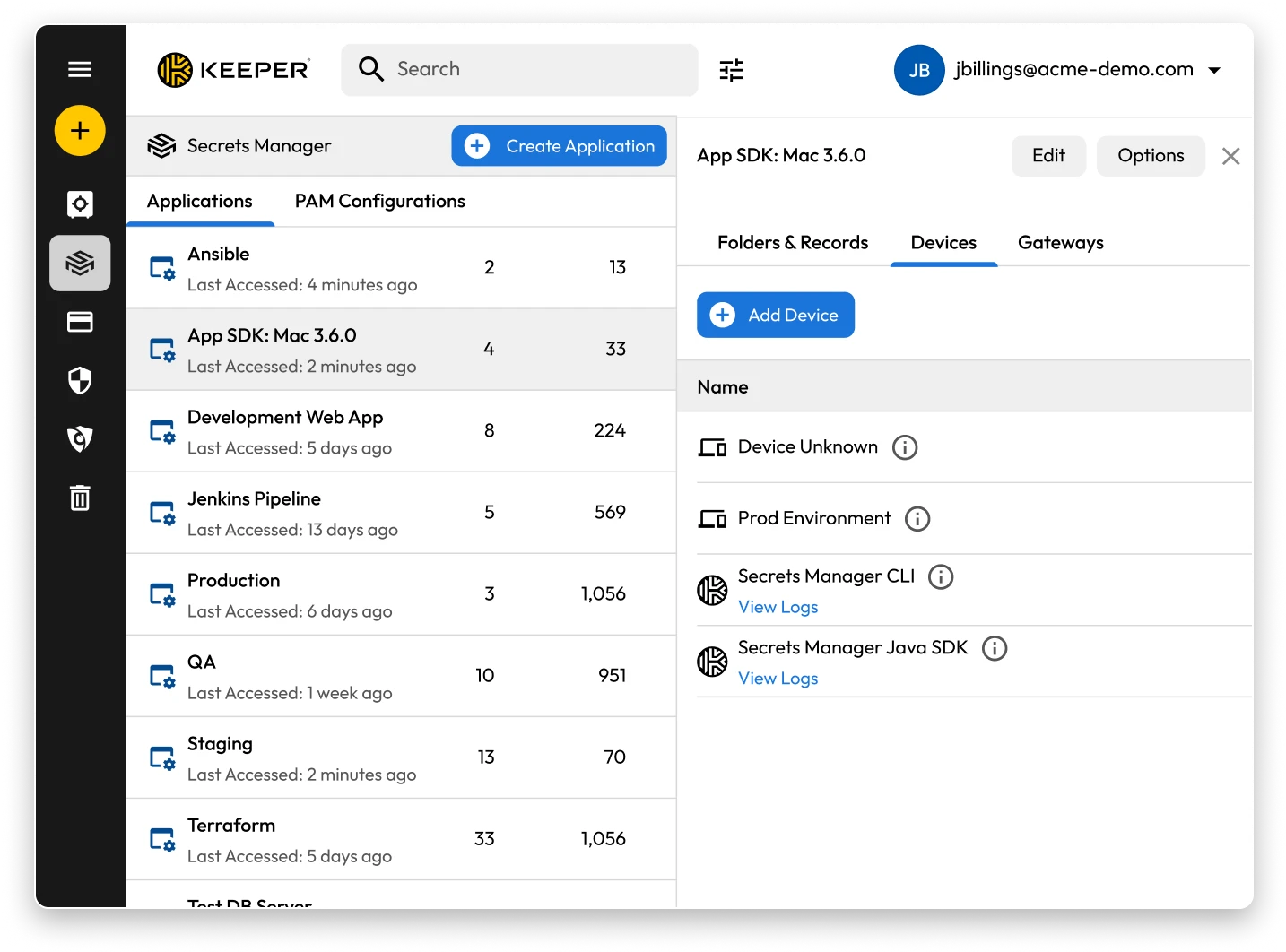The height and width of the screenshot is (952, 1286).
Task: Click in the Search field
Action: tap(519, 70)
